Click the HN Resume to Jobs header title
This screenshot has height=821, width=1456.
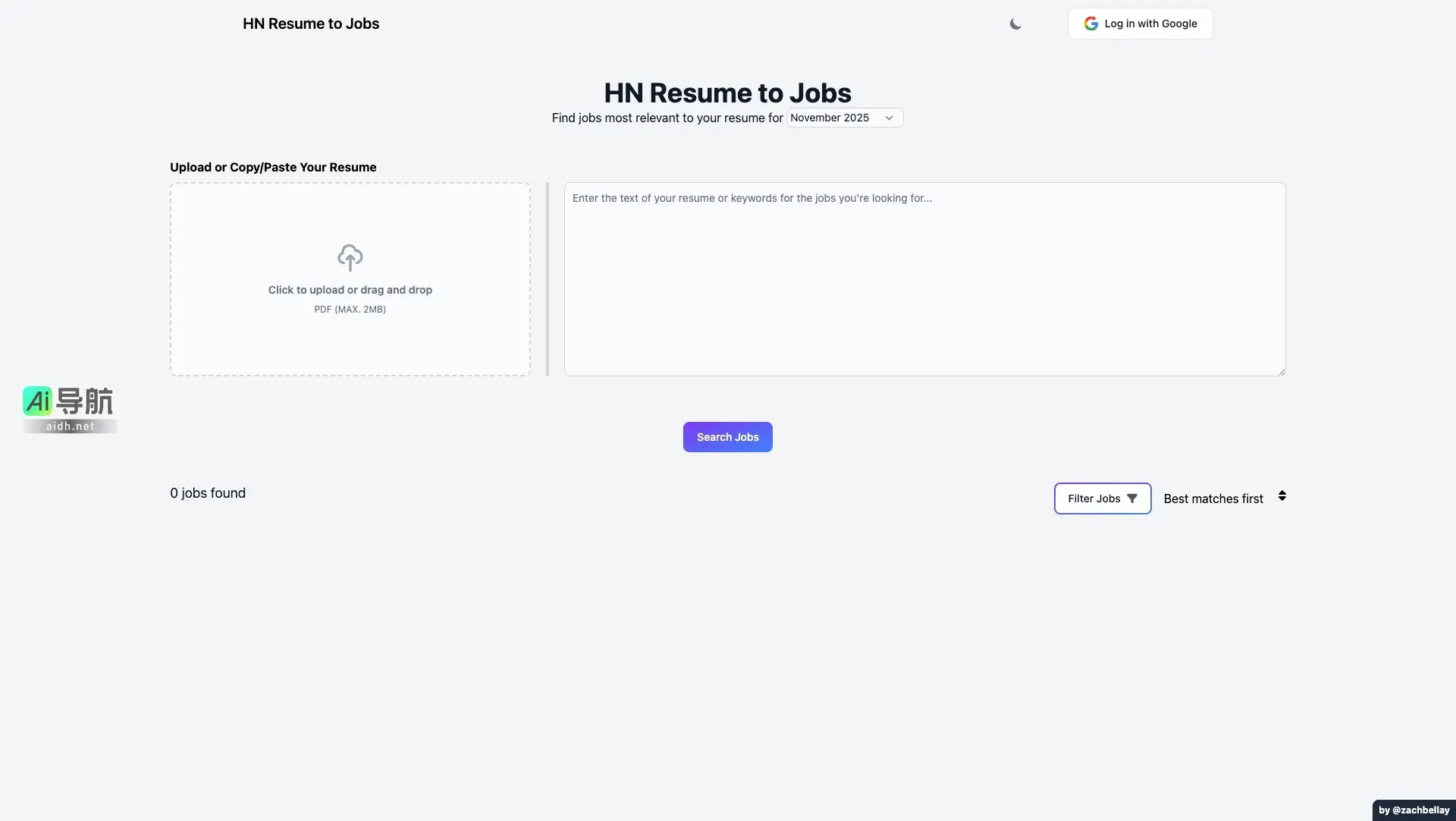(x=310, y=24)
